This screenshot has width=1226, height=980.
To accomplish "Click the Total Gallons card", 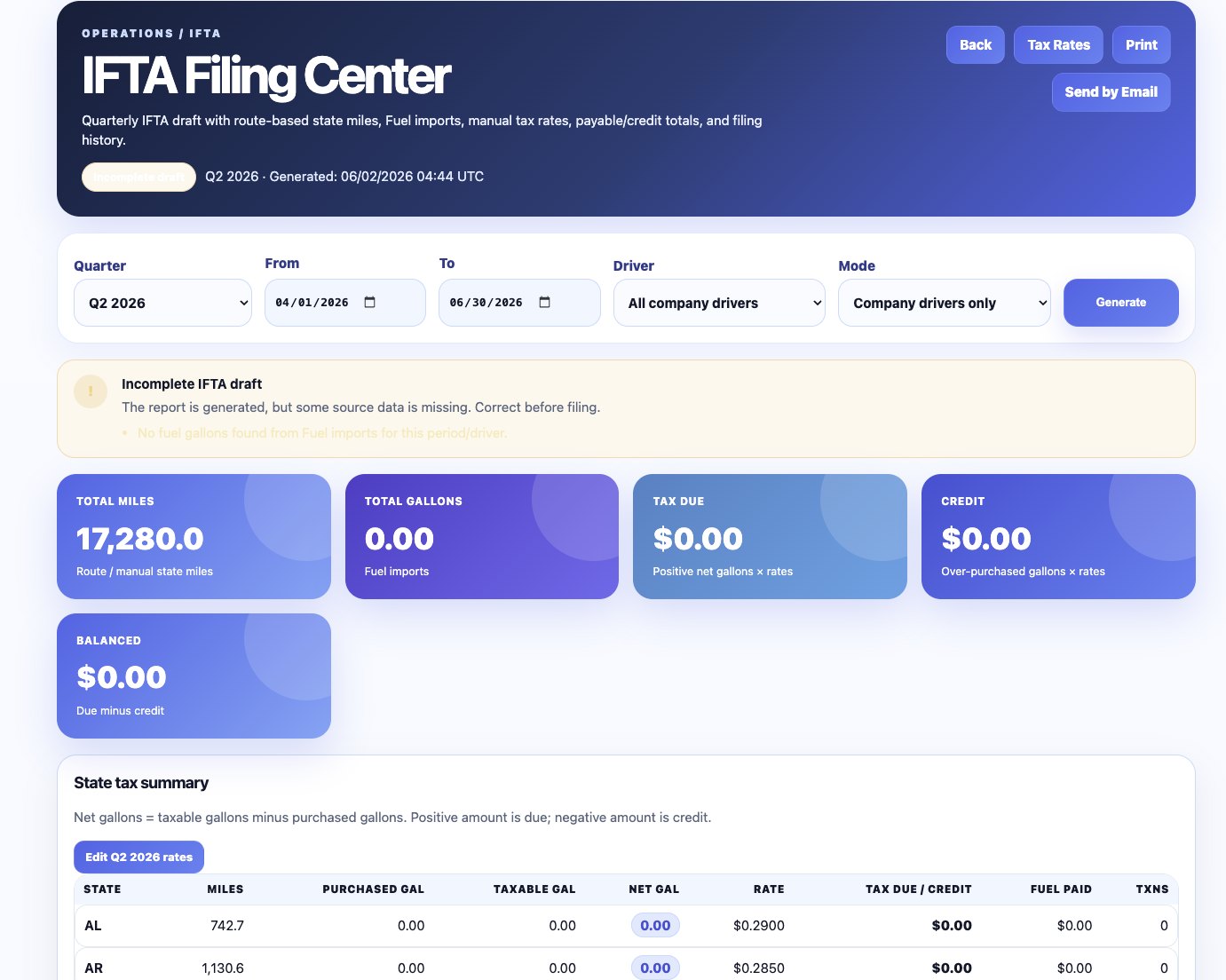I will [481, 536].
